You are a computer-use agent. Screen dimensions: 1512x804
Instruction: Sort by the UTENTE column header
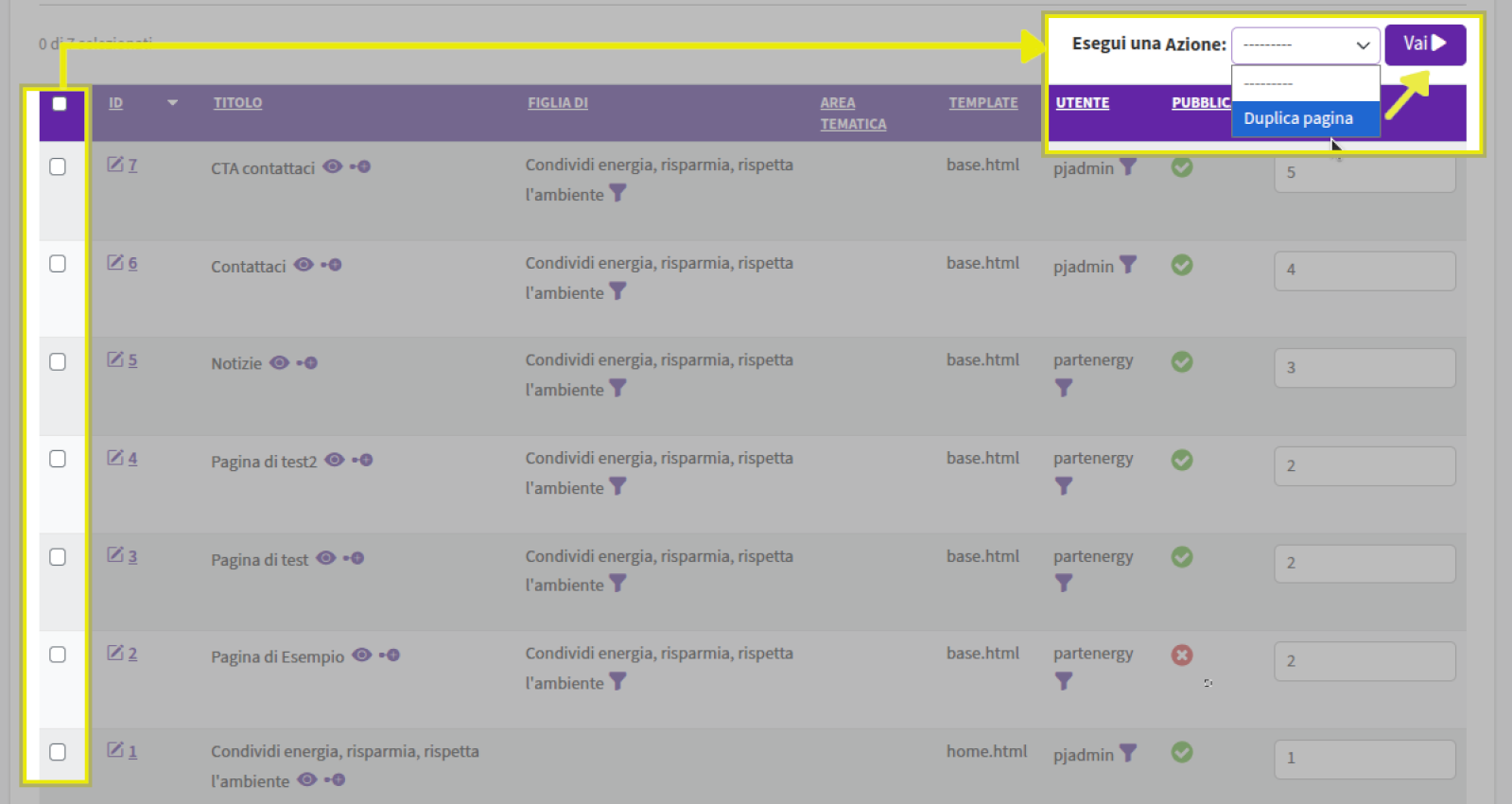click(1083, 103)
